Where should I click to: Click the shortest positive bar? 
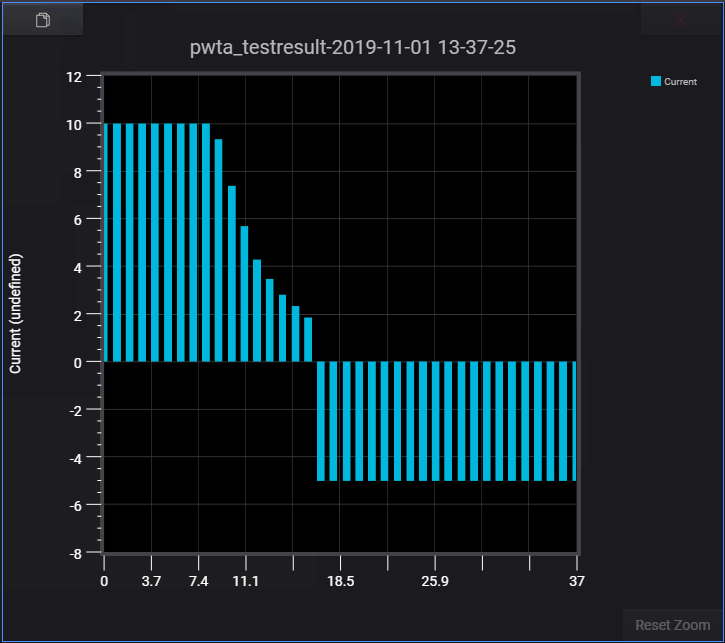pyautogui.click(x=308, y=339)
